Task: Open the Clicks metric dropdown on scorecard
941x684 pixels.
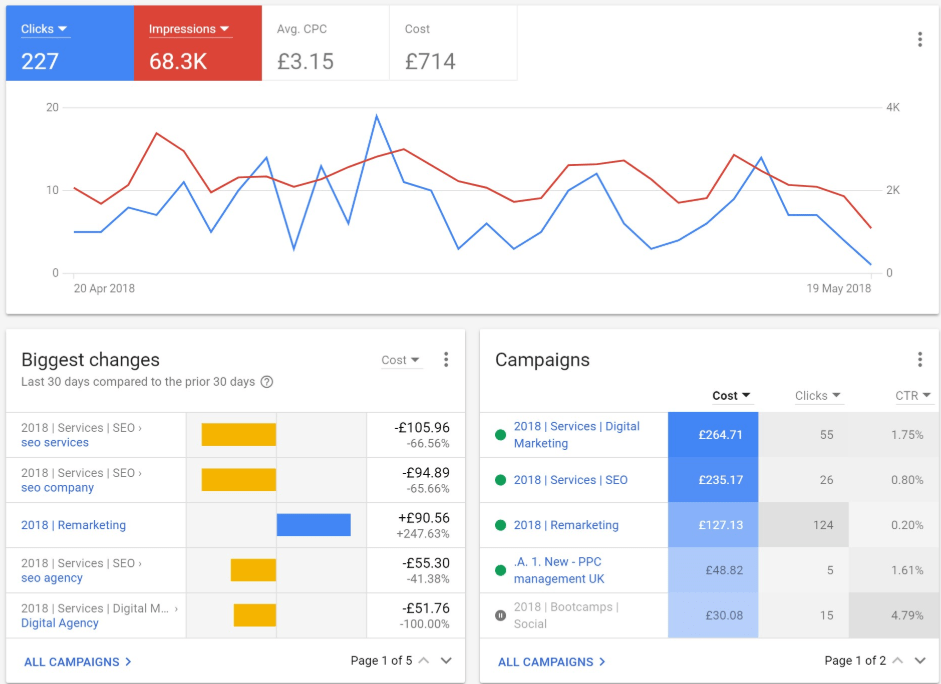Action: click(x=44, y=28)
